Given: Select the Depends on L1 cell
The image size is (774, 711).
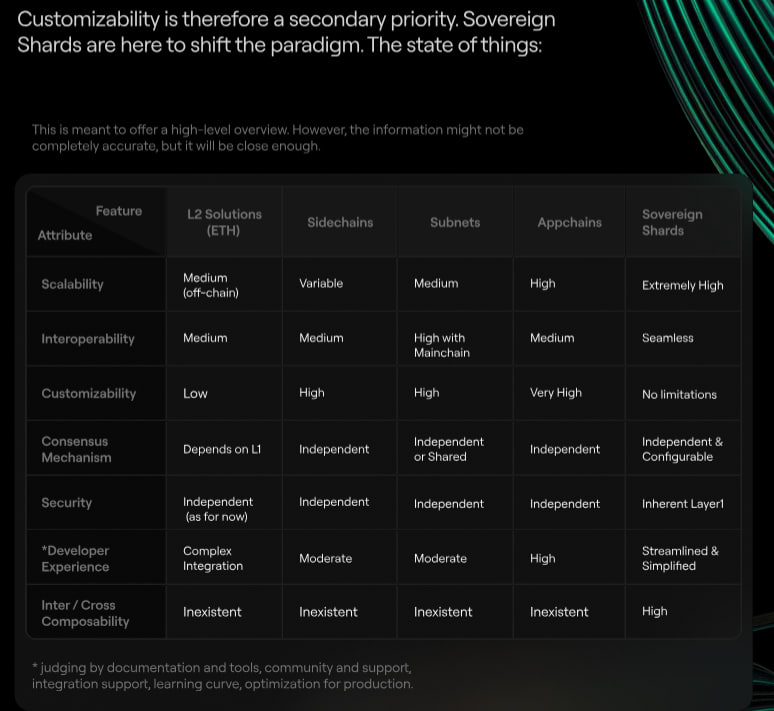Looking at the screenshot, I should point(222,449).
